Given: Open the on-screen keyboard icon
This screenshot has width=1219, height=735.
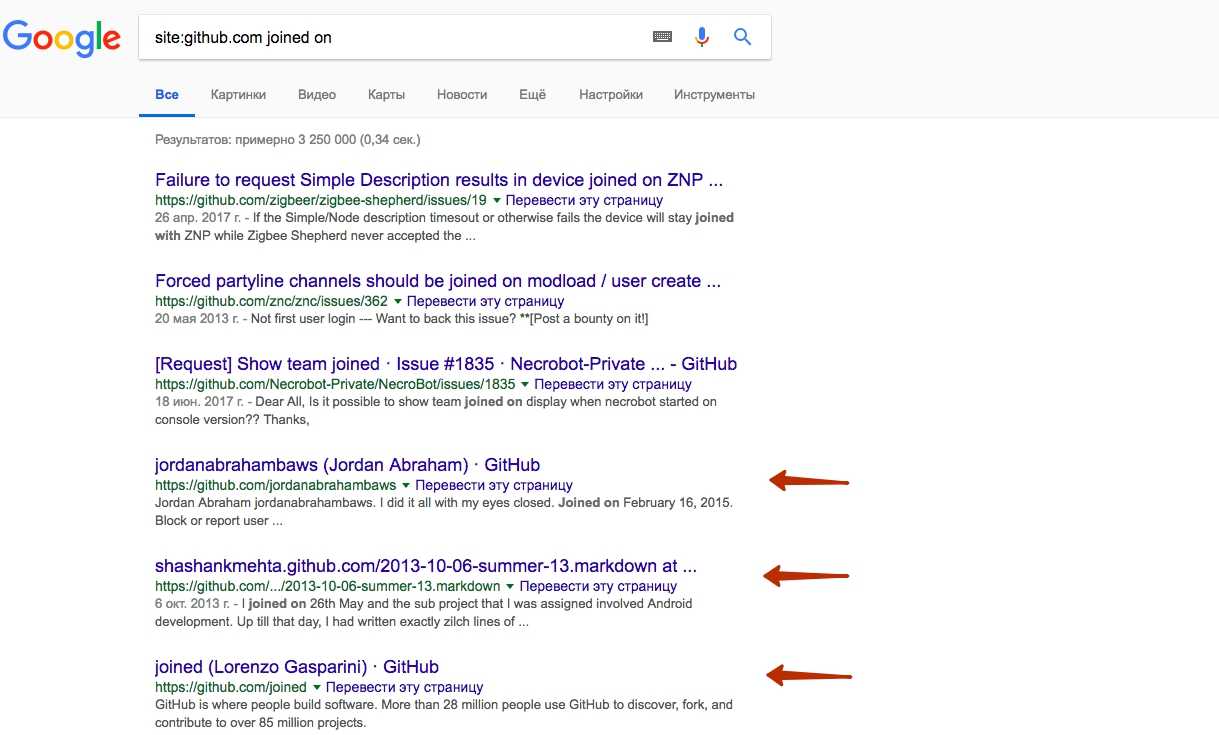Looking at the screenshot, I should click(x=662, y=37).
